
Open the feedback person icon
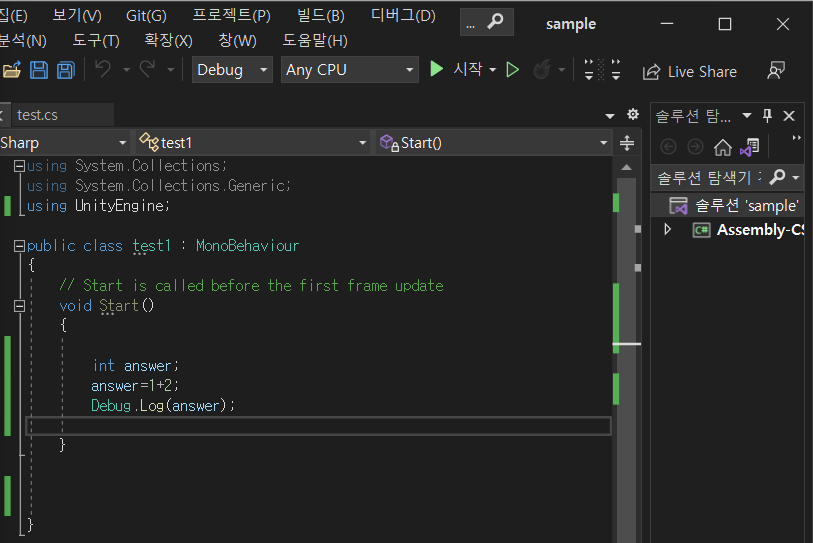(x=776, y=71)
